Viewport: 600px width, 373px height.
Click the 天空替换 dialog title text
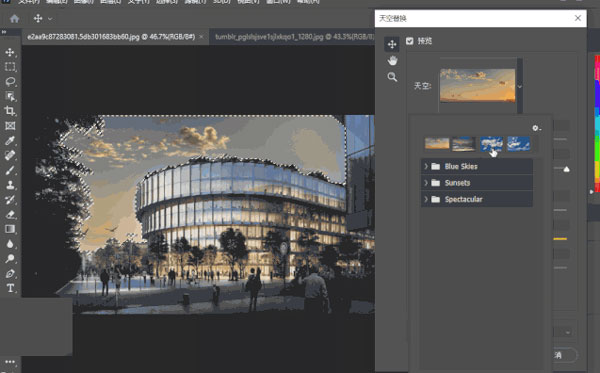tap(393, 18)
